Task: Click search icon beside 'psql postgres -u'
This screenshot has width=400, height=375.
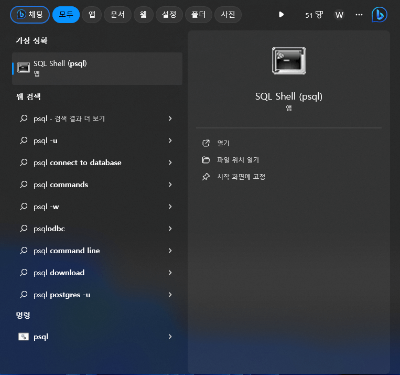Action: pyautogui.click(x=23, y=294)
